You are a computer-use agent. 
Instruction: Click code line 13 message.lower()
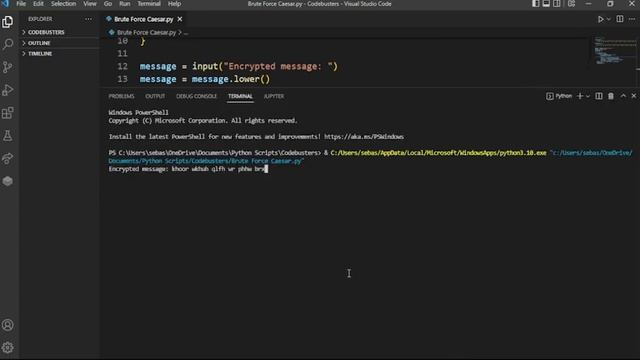pyautogui.click(x=205, y=79)
